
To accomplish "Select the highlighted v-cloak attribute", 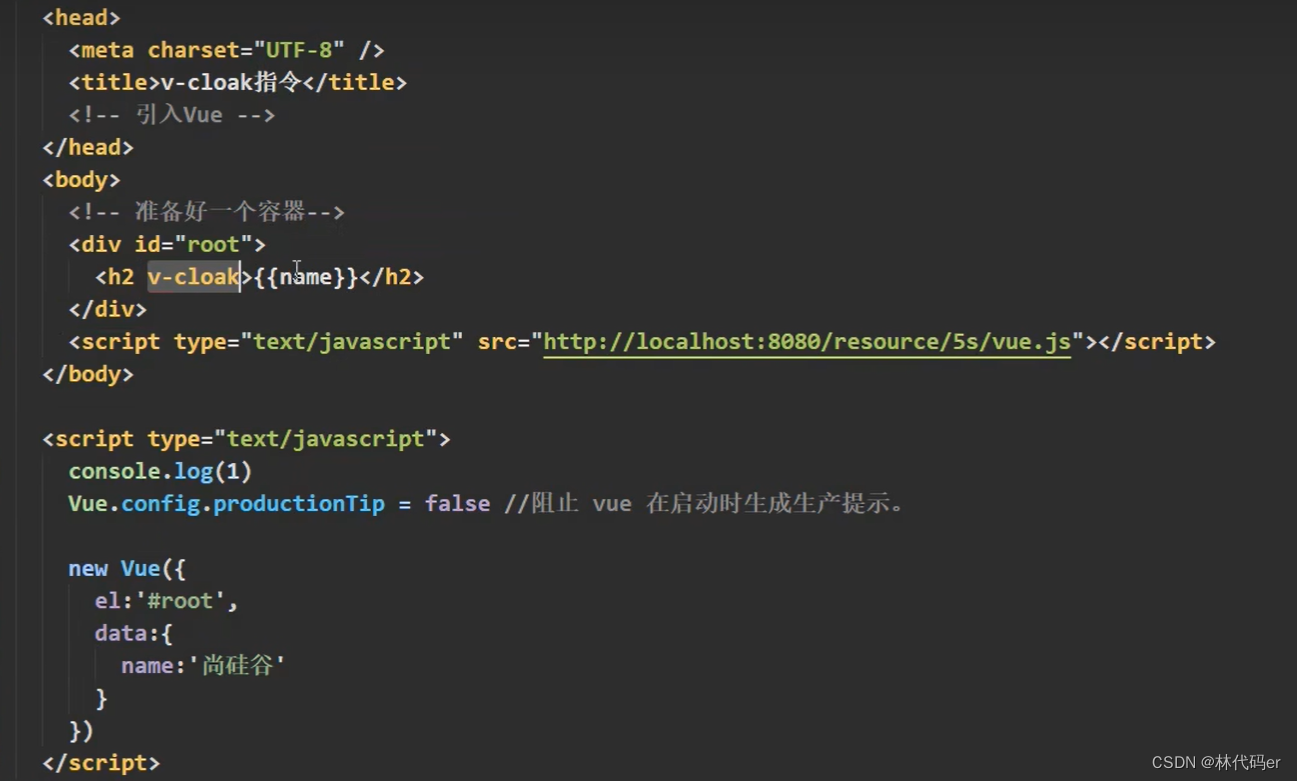I will [x=193, y=277].
